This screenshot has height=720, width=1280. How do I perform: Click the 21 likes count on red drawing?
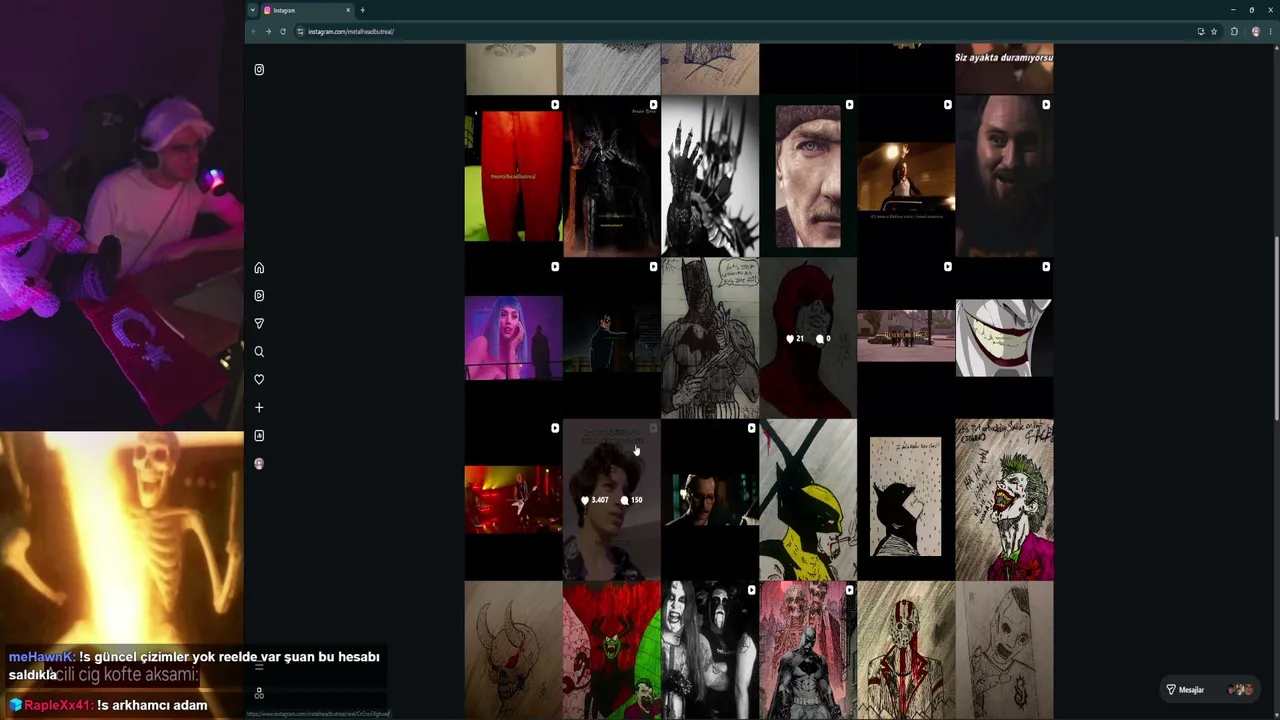795,339
